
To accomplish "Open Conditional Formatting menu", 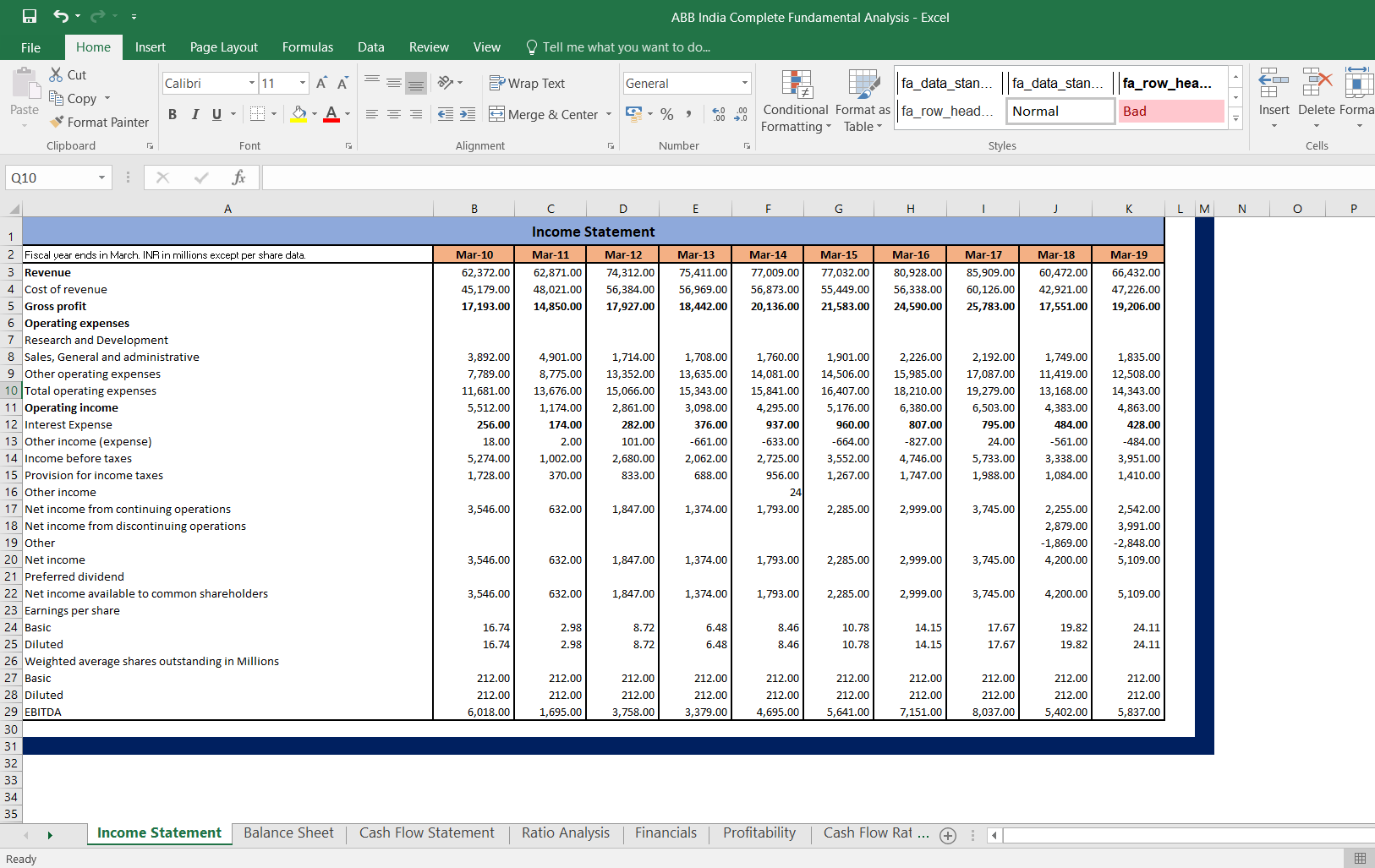I will pyautogui.click(x=796, y=101).
